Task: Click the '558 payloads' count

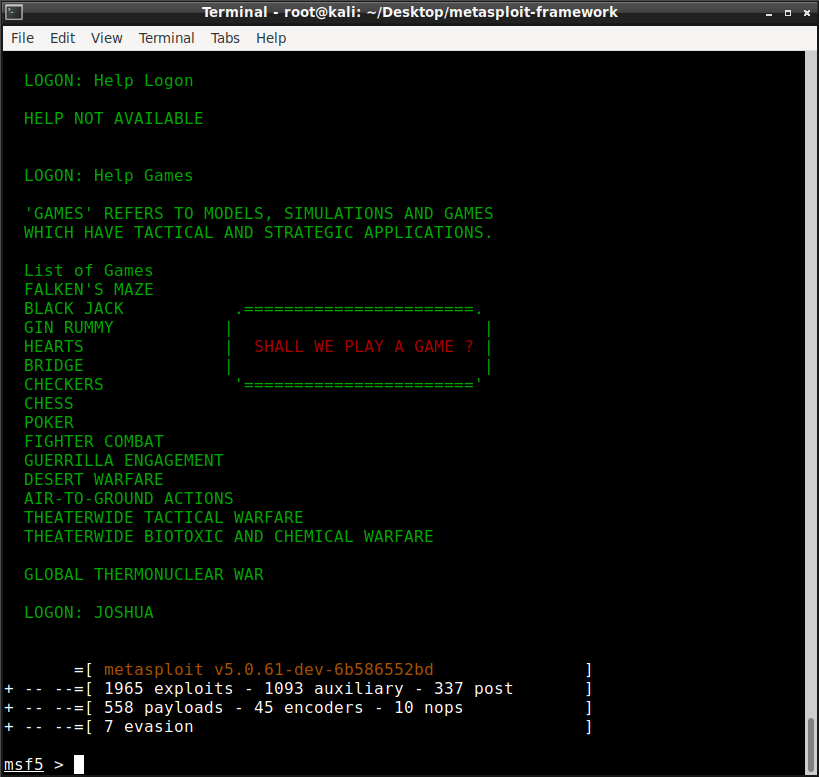Action: [x=163, y=708]
